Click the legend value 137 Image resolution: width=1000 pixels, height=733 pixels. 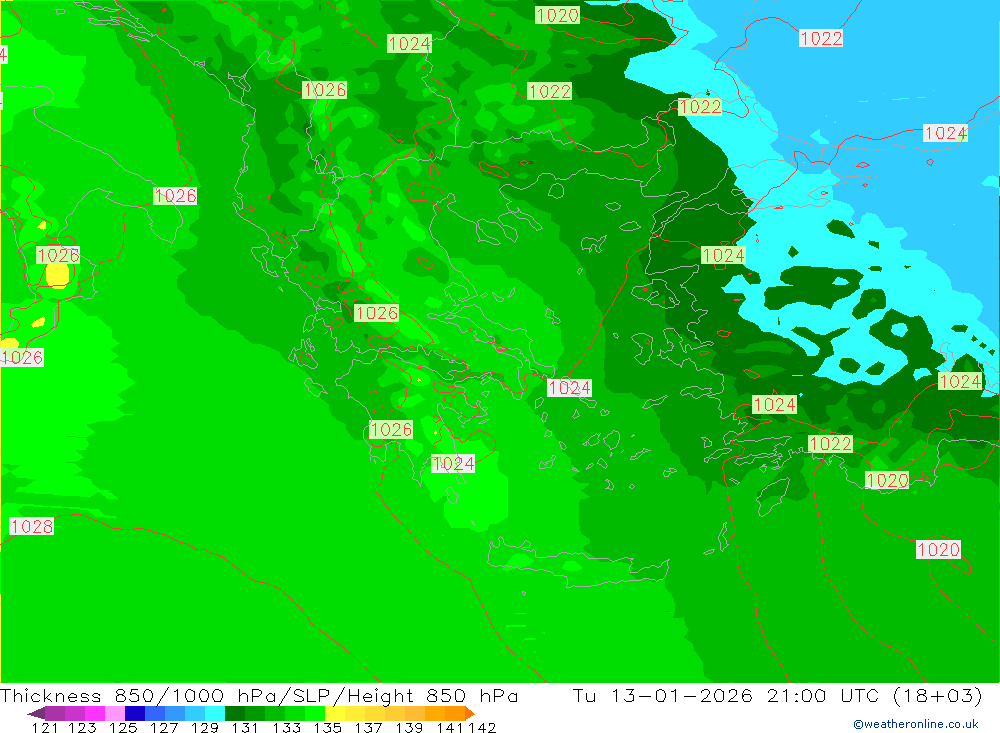(x=368, y=727)
